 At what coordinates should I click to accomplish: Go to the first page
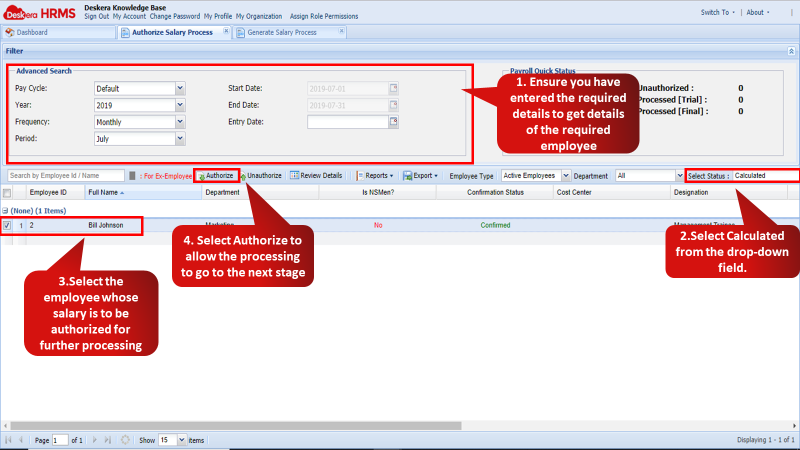tap(8, 439)
